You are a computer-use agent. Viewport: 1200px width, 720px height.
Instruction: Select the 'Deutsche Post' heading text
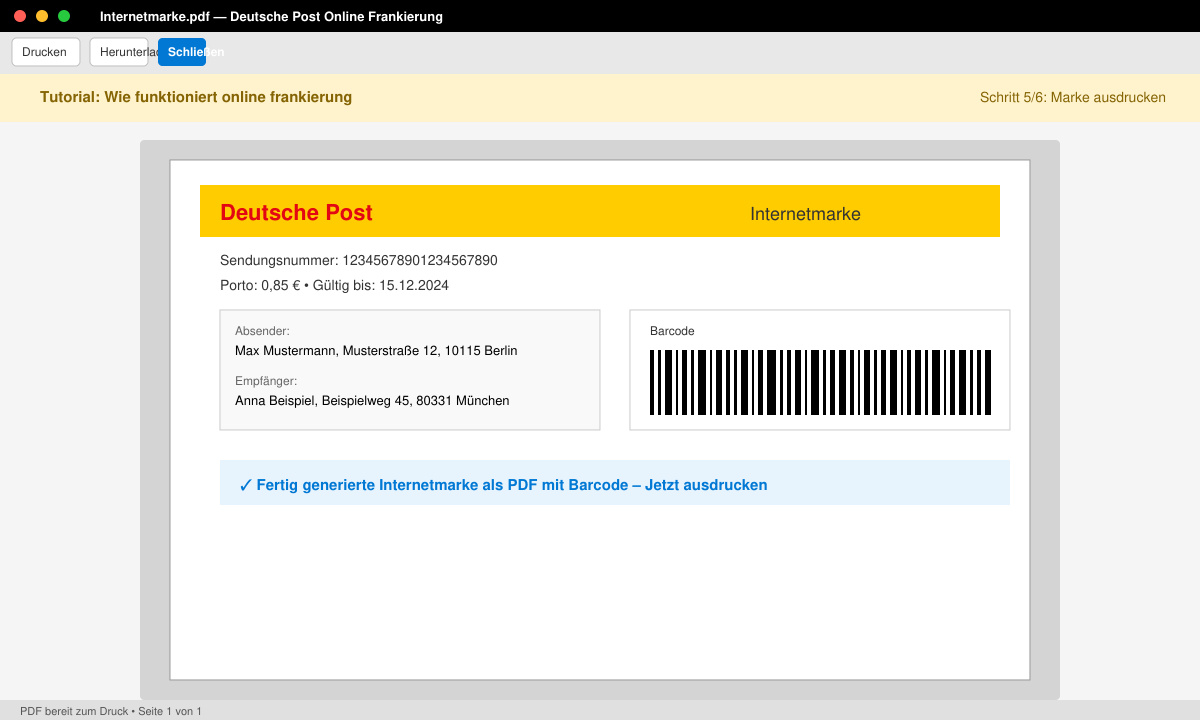coord(296,212)
